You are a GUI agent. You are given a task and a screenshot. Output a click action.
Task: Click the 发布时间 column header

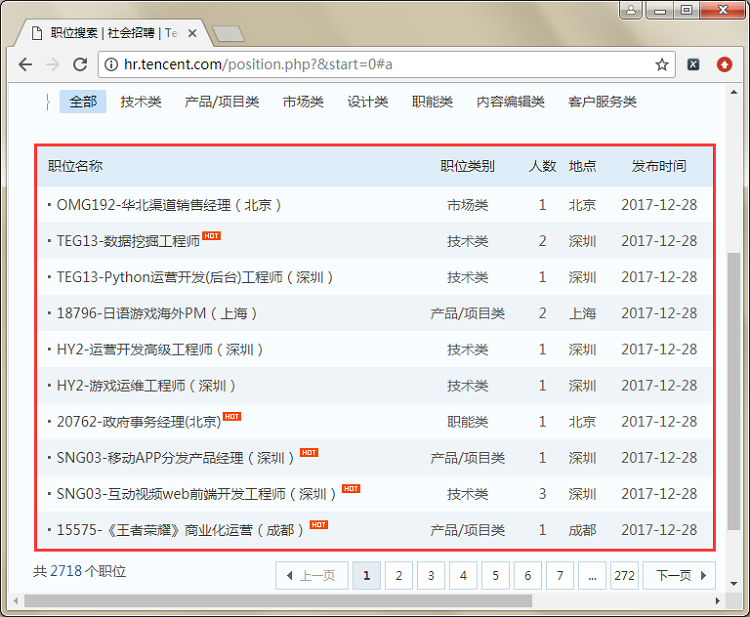(659, 166)
